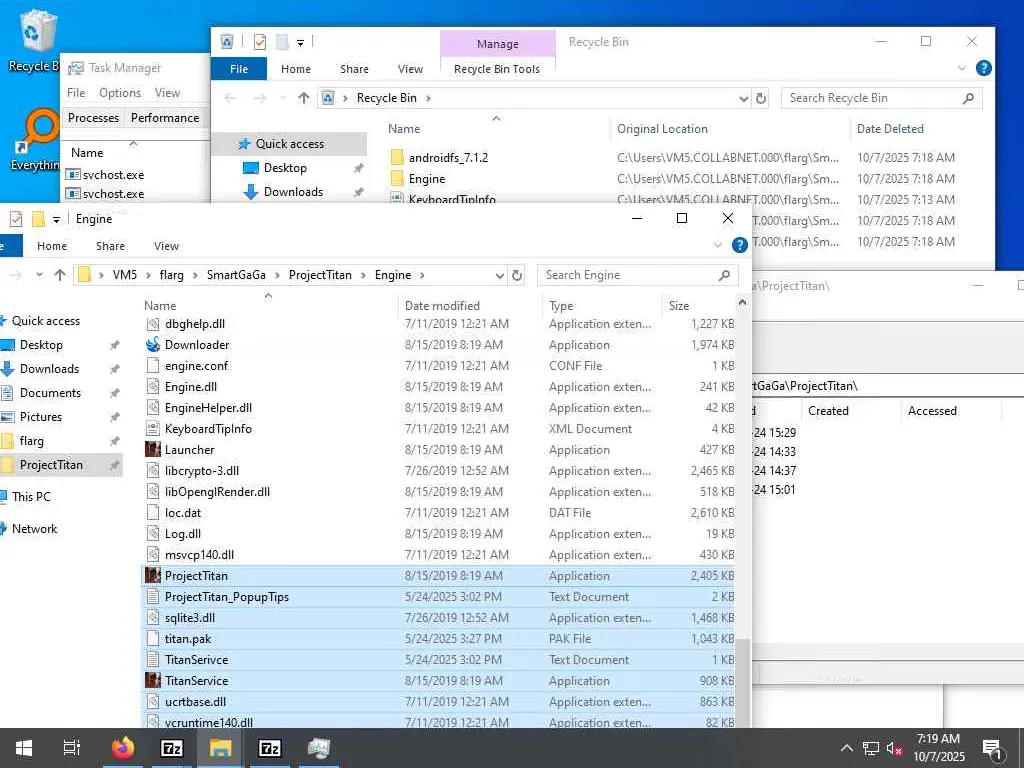Show hidden tray icons chevron
The image size is (1024, 768).
pyautogui.click(x=846, y=748)
